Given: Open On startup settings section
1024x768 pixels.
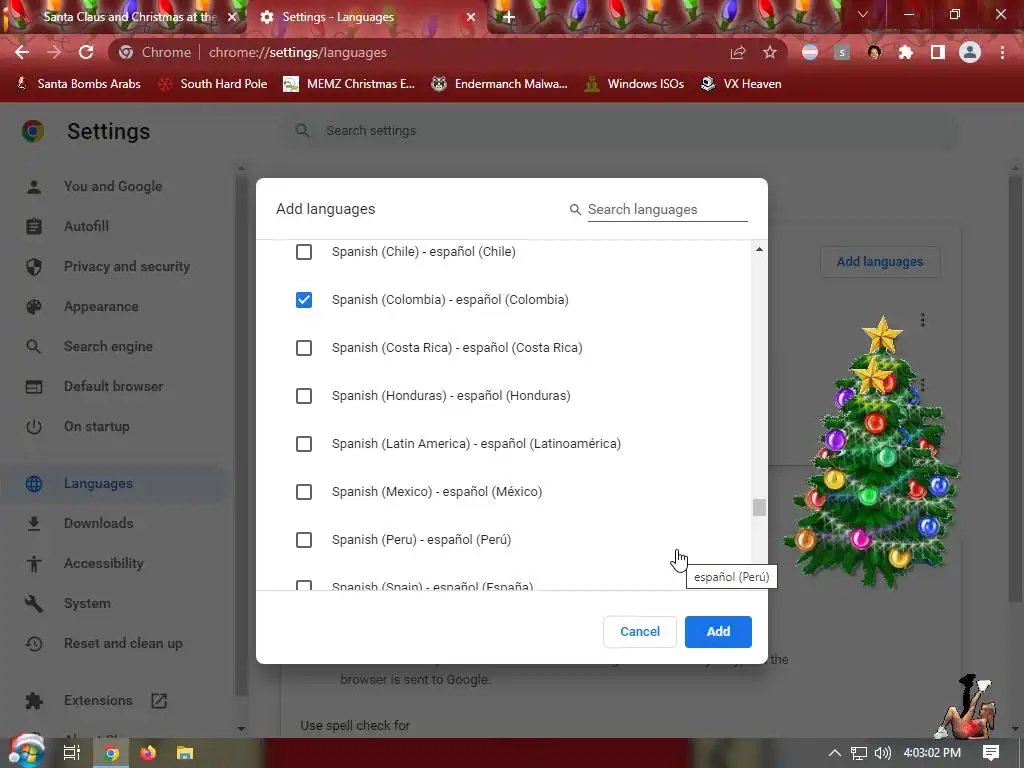Looking at the screenshot, I should tap(97, 426).
